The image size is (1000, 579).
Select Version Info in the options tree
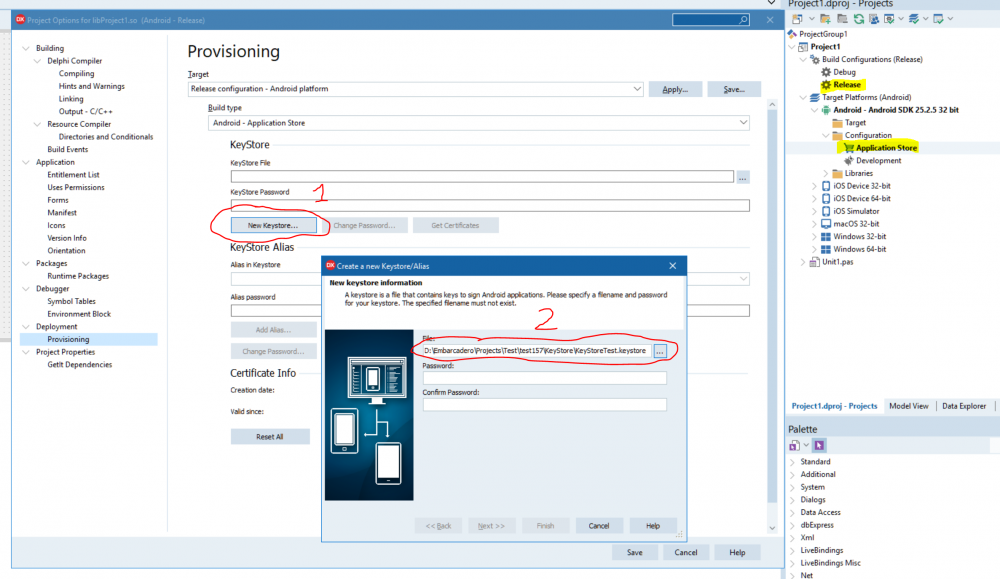tap(67, 238)
